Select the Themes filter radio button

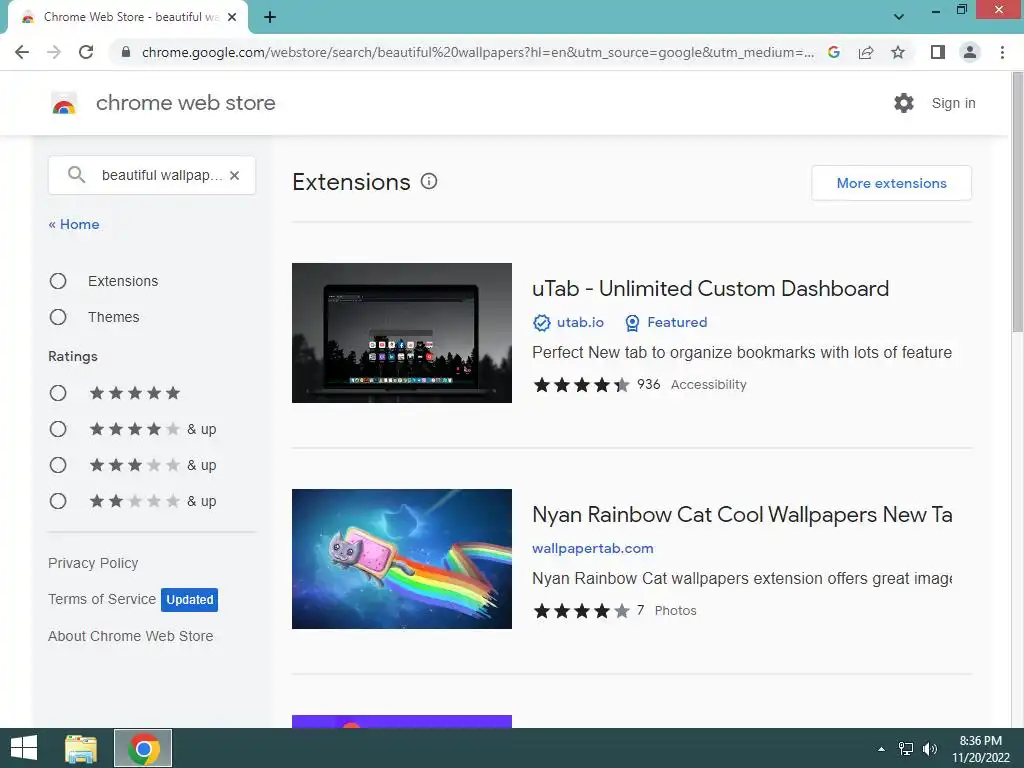pyautogui.click(x=58, y=317)
